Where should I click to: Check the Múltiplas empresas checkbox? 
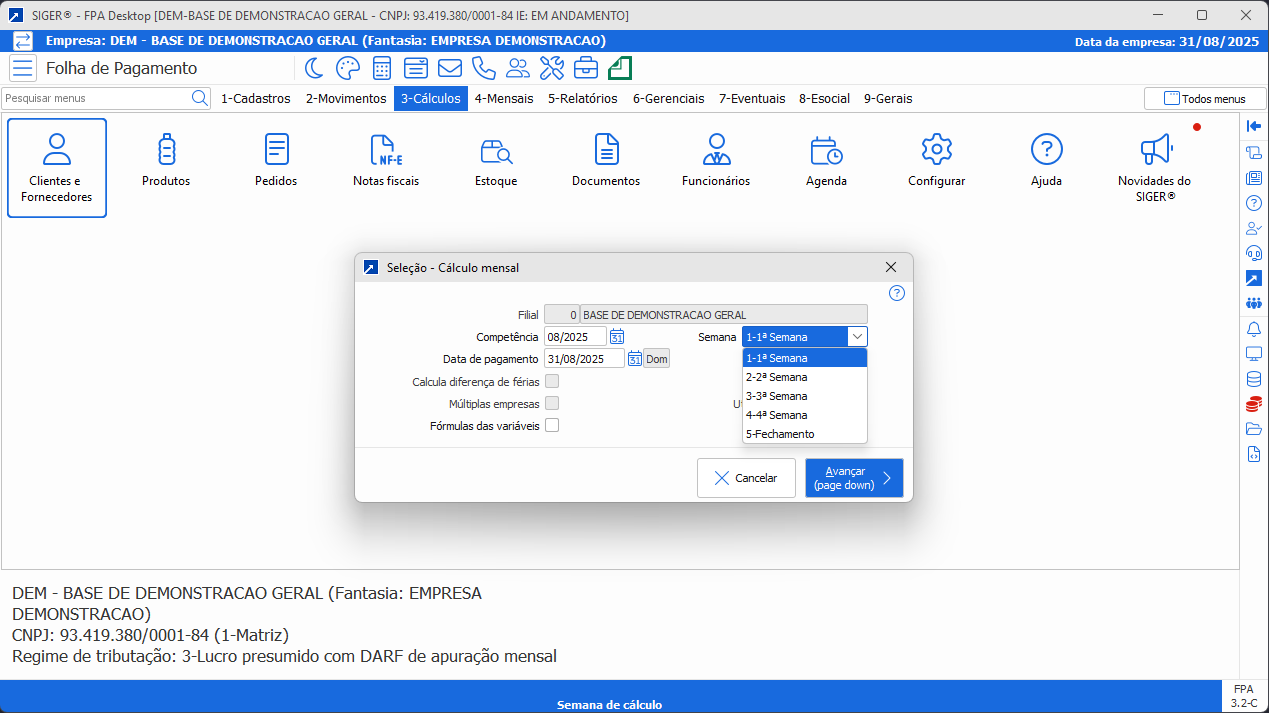click(x=552, y=403)
